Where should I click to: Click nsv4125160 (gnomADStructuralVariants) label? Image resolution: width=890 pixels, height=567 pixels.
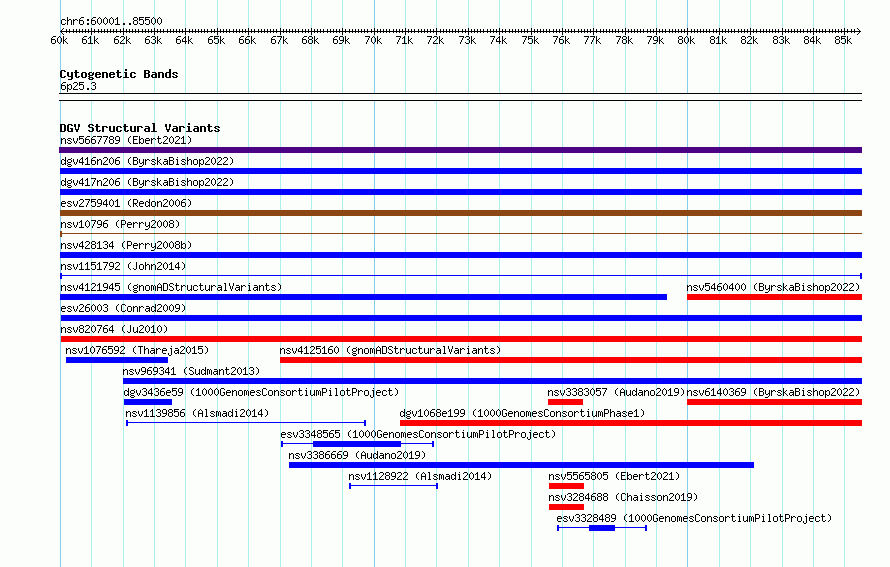390,350
